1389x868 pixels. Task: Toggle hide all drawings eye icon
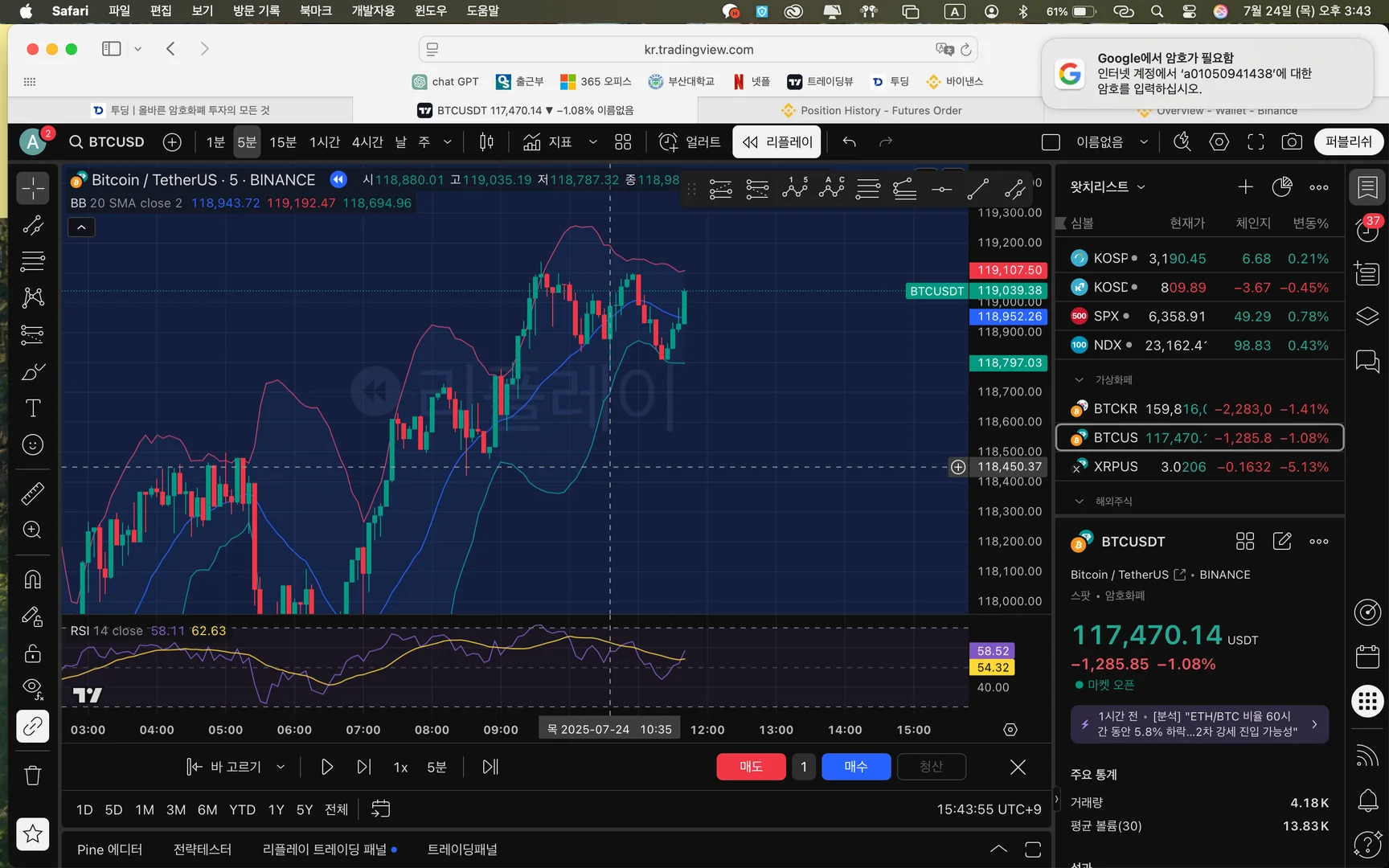tap(33, 688)
